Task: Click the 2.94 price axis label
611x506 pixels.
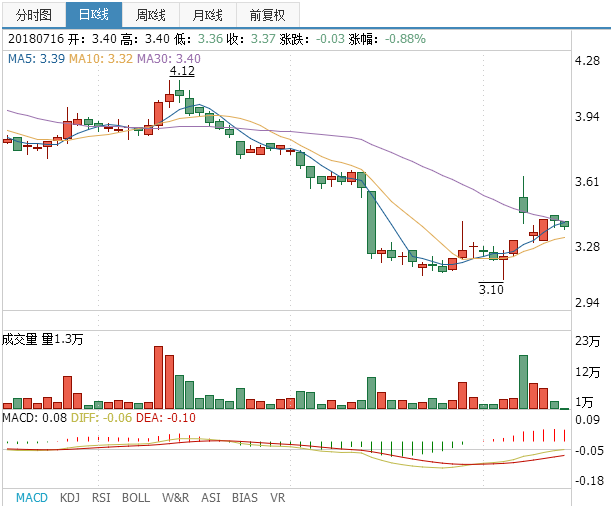Action: [x=587, y=302]
